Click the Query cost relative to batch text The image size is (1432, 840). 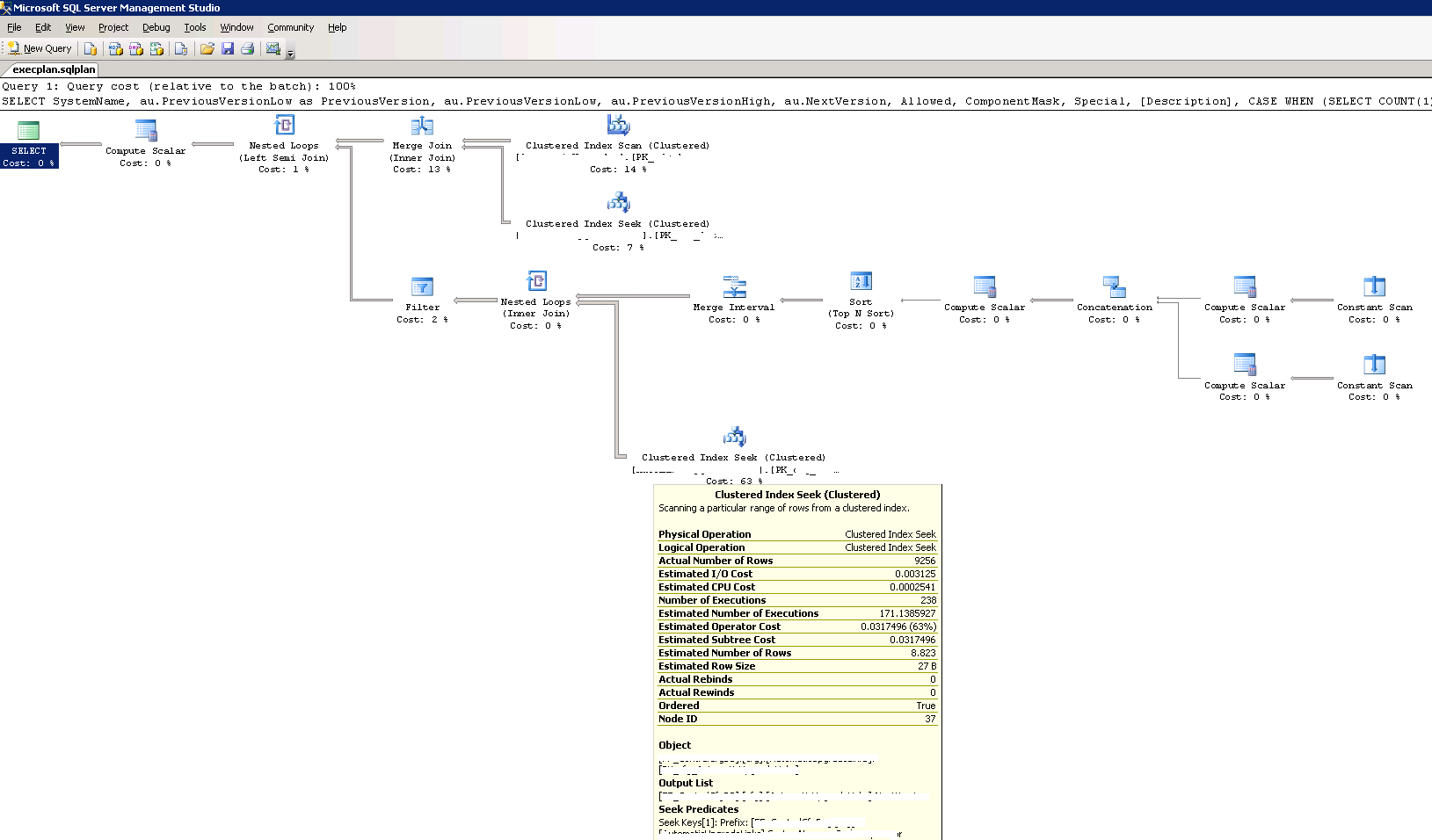tap(178, 86)
